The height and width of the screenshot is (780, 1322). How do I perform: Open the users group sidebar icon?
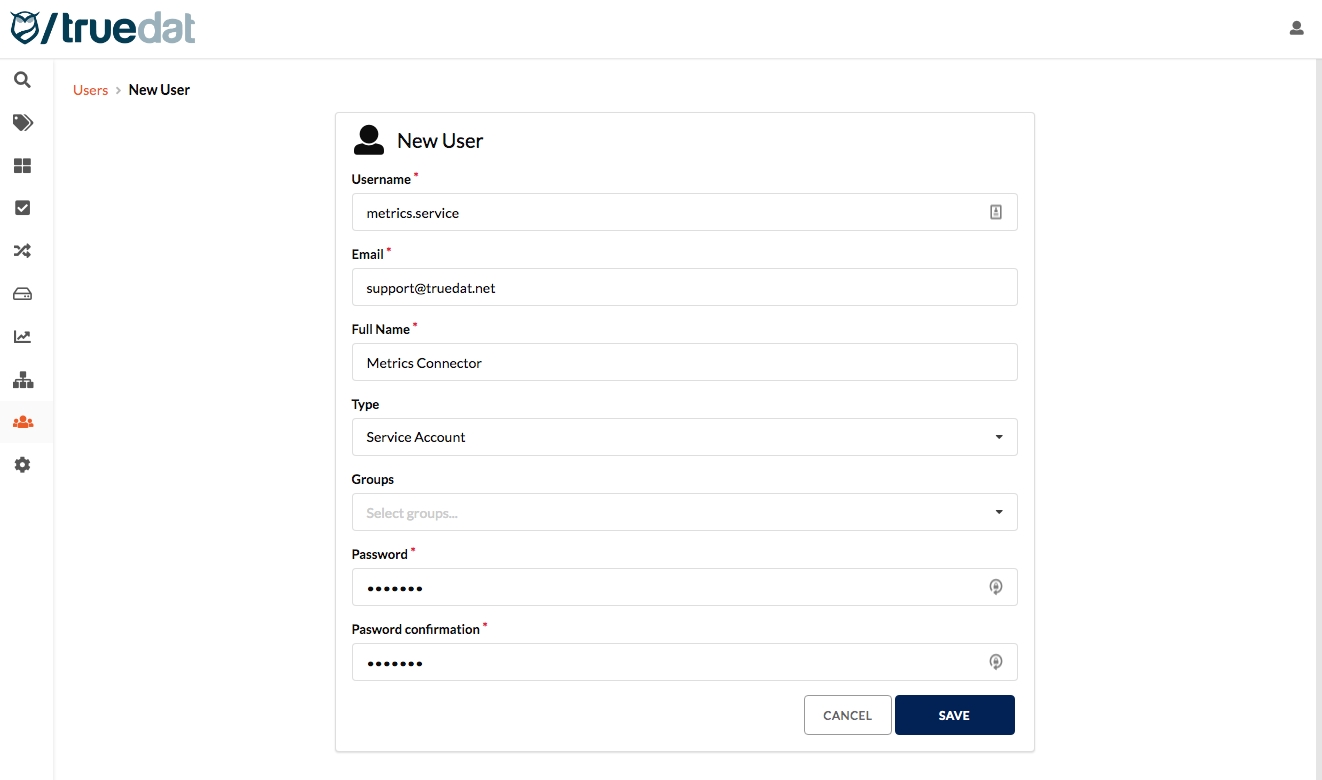pyautogui.click(x=22, y=422)
